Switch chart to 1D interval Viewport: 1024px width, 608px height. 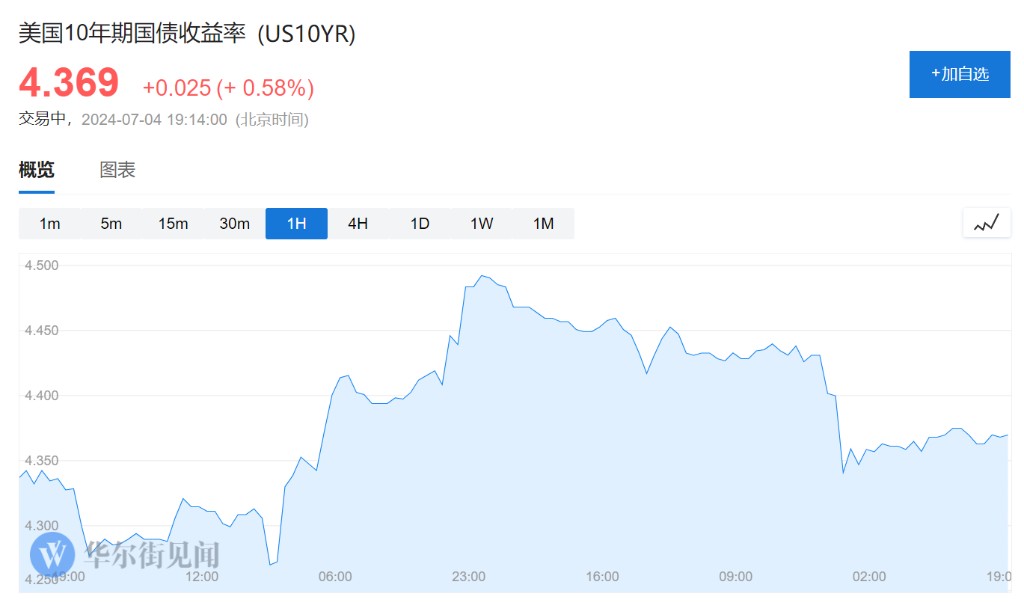point(420,223)
